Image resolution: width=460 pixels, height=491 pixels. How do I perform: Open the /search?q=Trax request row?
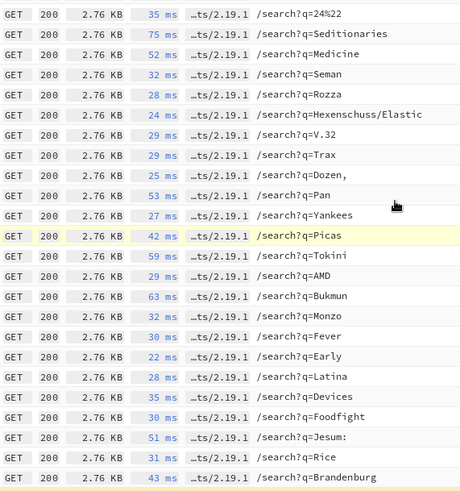click(x=230, y=155)
